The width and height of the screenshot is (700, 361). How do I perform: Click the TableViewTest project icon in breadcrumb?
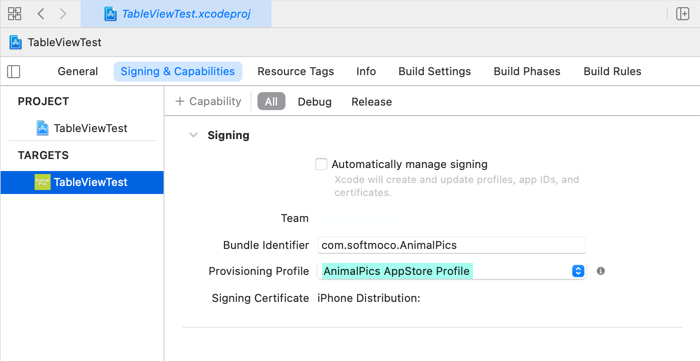tap(16, 42)
